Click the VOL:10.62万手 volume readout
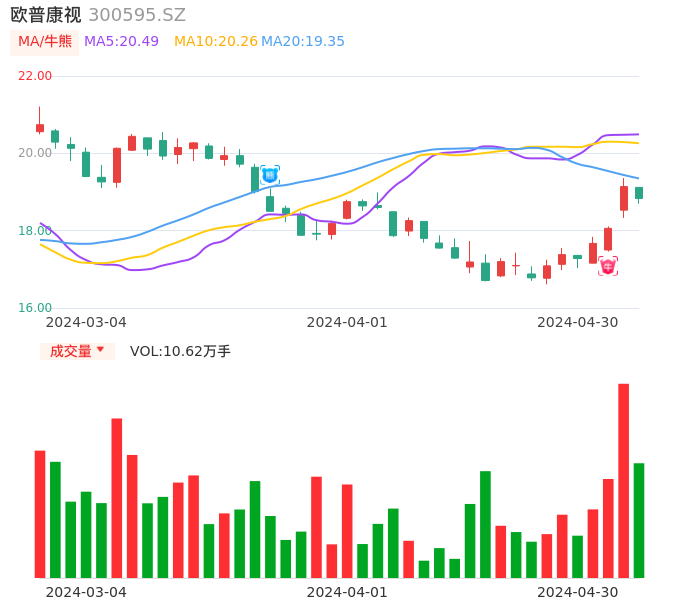This screenshot has height=606, width=686. (180, 351)
